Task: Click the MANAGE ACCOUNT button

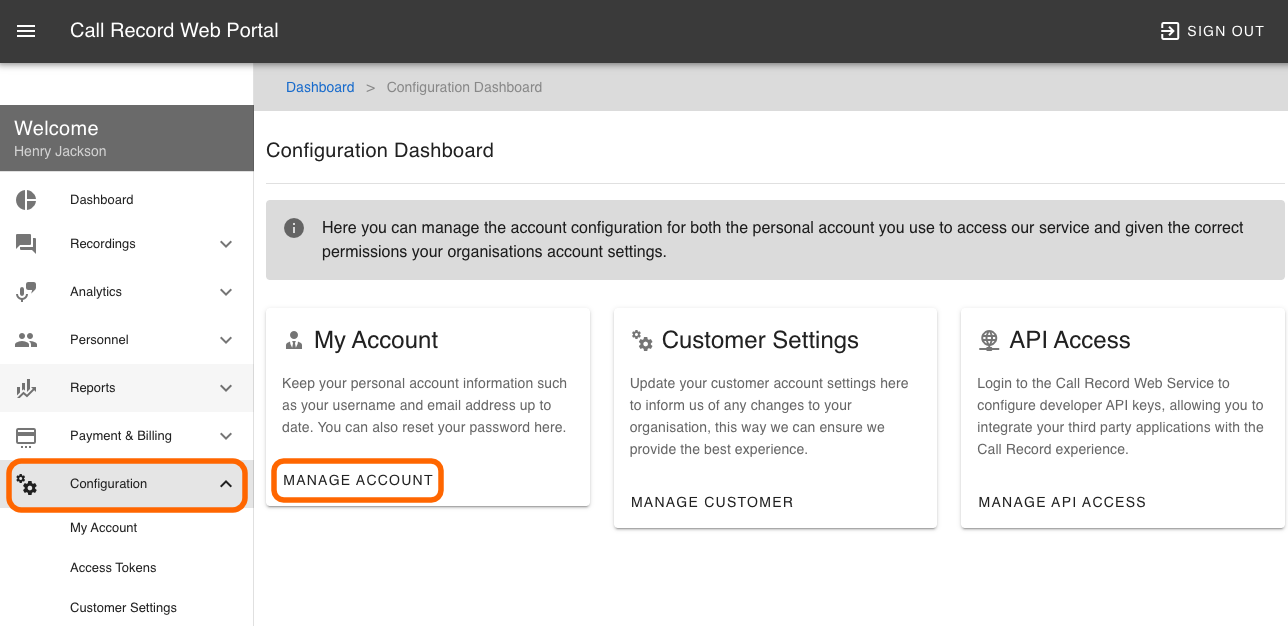Action: [x=358, y=480]
